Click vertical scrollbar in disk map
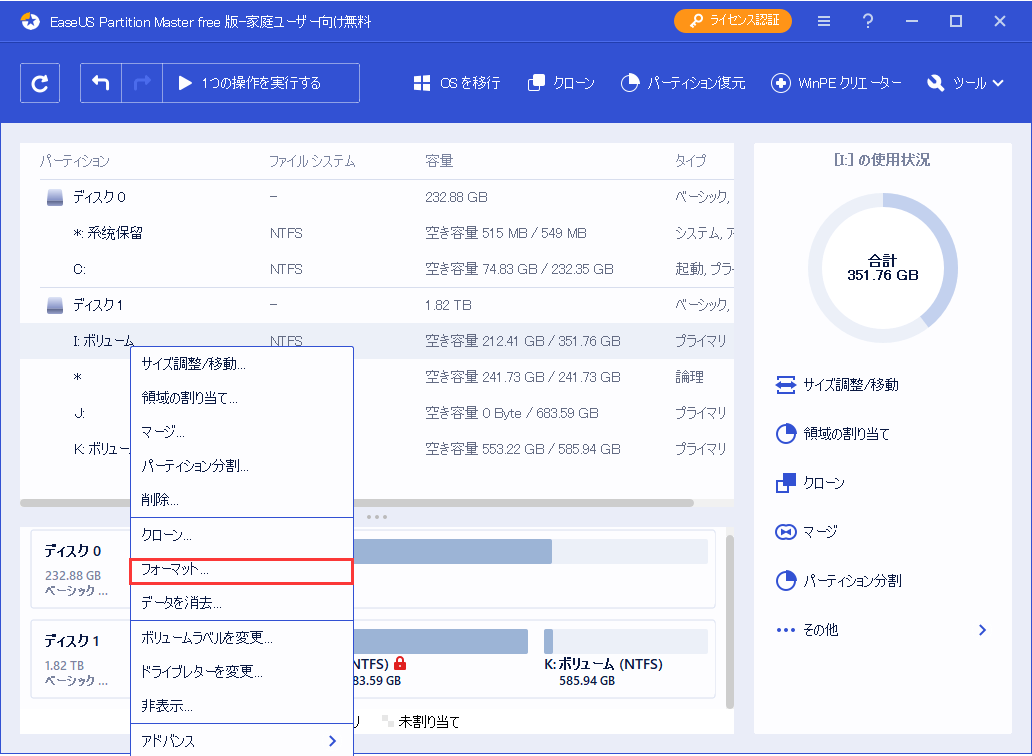Screen dimensions: 1032x756 click(x=729, y=622)
